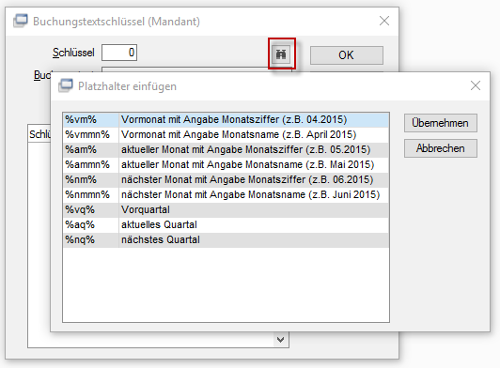500x368 pixels.
Task: Click scrollbar down arrow in background list
Action: click(x=281, y=340)
